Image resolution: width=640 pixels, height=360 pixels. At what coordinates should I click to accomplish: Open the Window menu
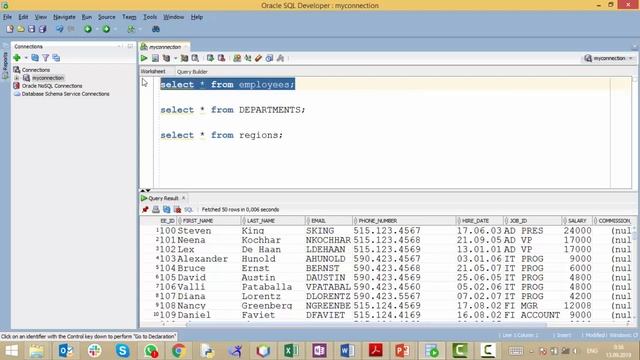coord(173,17)
